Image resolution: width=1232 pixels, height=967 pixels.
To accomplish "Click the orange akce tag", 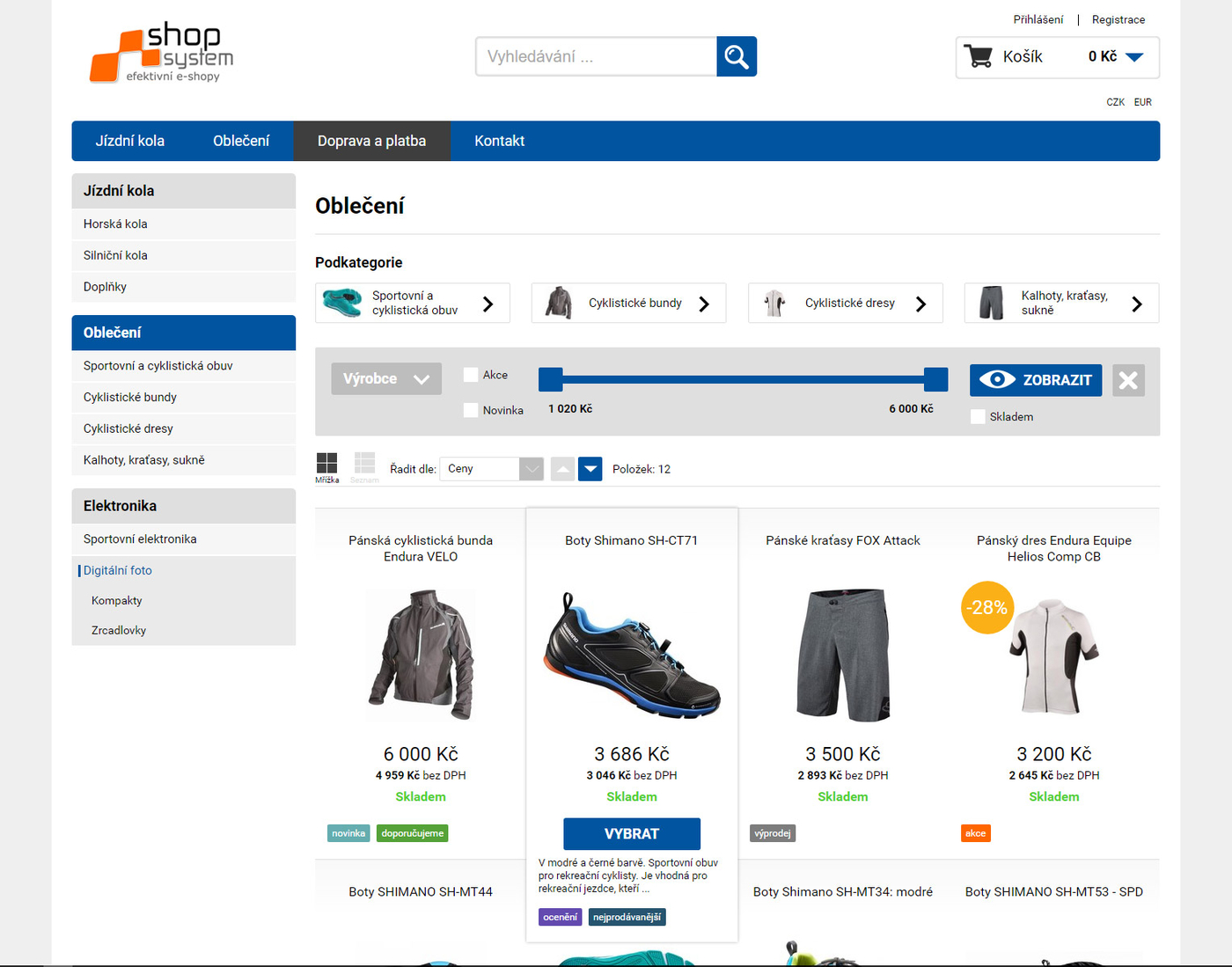I will point(976,833).
